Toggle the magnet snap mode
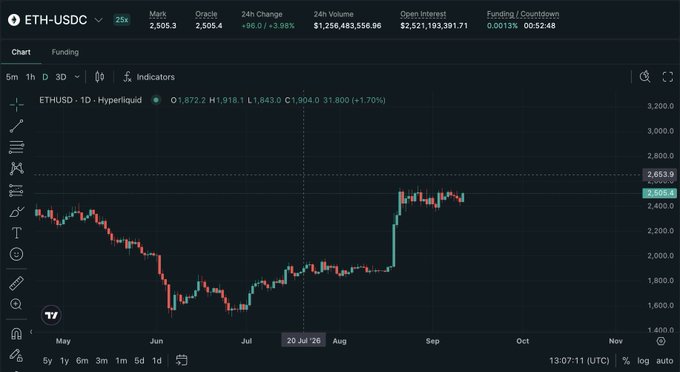 [16, 334]
